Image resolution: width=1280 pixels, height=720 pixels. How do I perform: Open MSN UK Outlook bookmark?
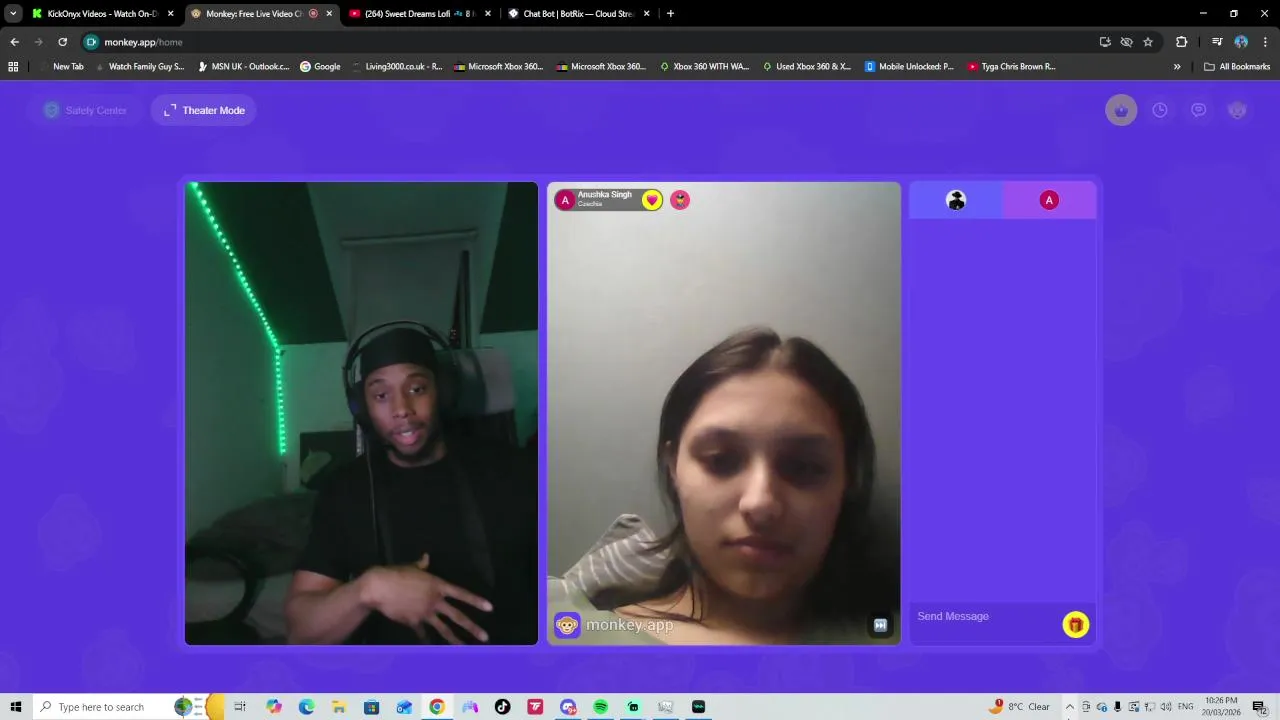click(244, 67)
